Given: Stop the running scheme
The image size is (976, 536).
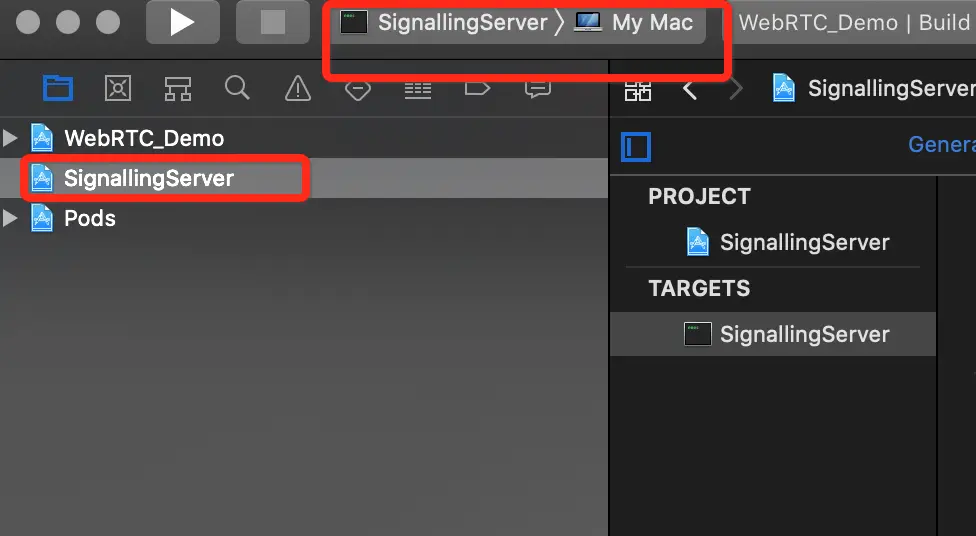Looking at the screenshot, I should (x=272, y=22).
